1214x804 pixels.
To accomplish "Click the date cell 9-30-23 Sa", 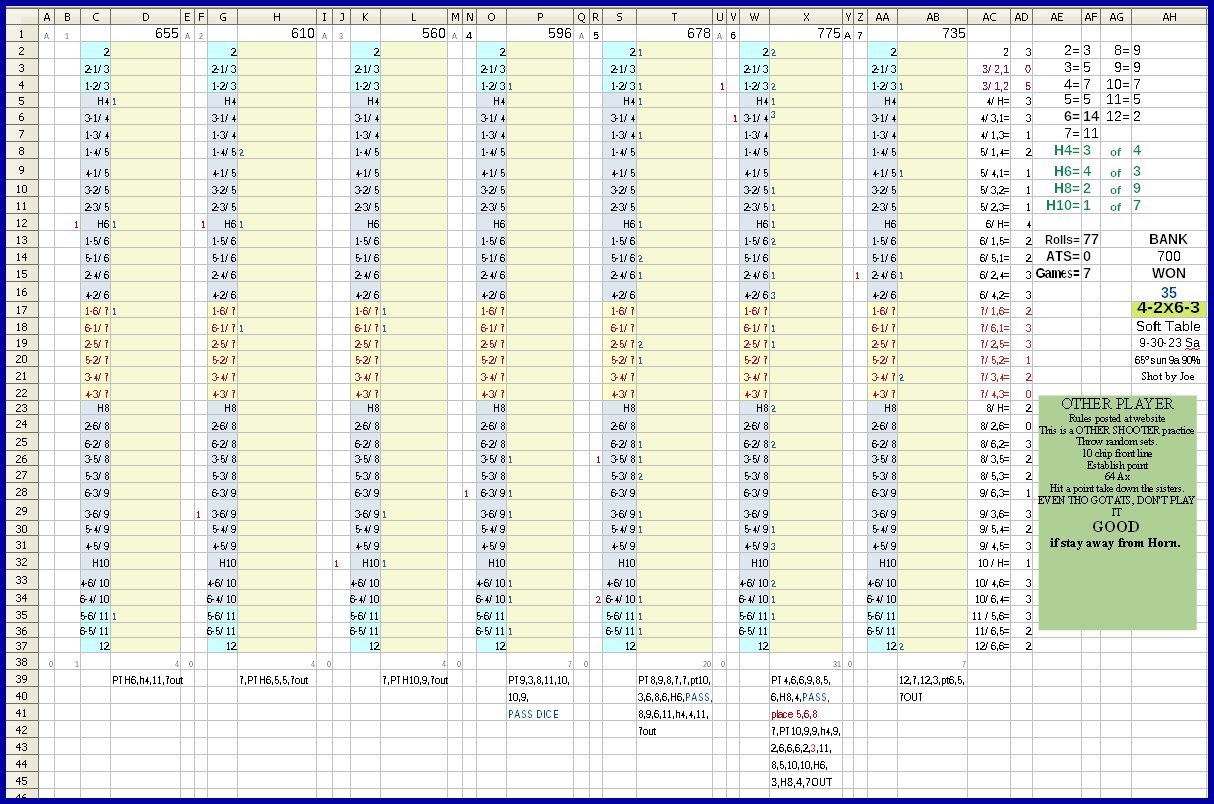I will coord(1169,342).
